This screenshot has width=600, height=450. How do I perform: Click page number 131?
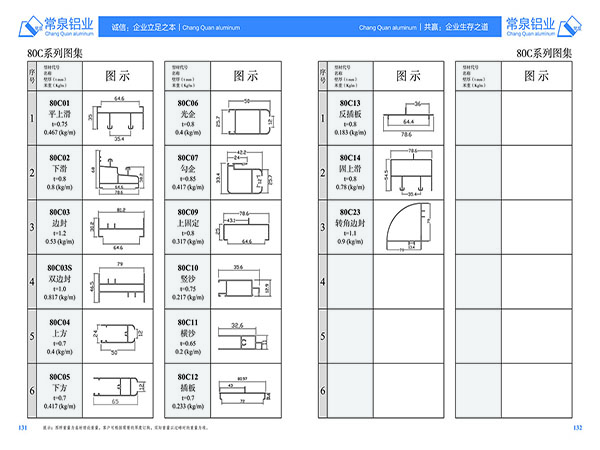click(23, 427)
